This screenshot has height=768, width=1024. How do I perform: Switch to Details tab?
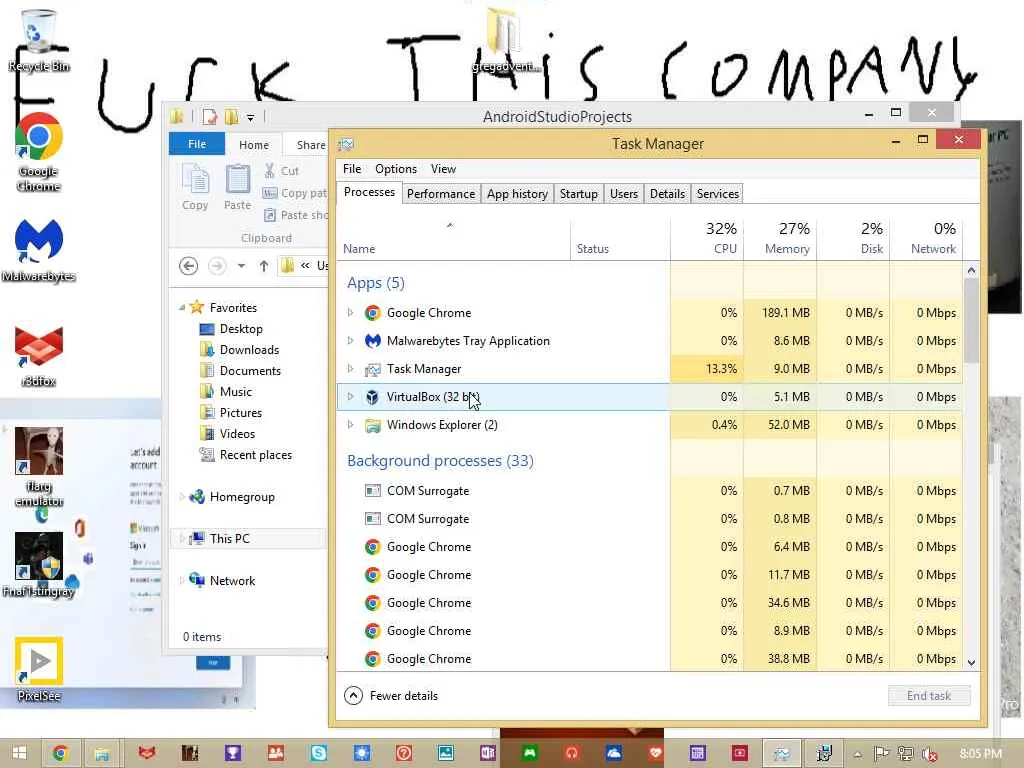667,194
